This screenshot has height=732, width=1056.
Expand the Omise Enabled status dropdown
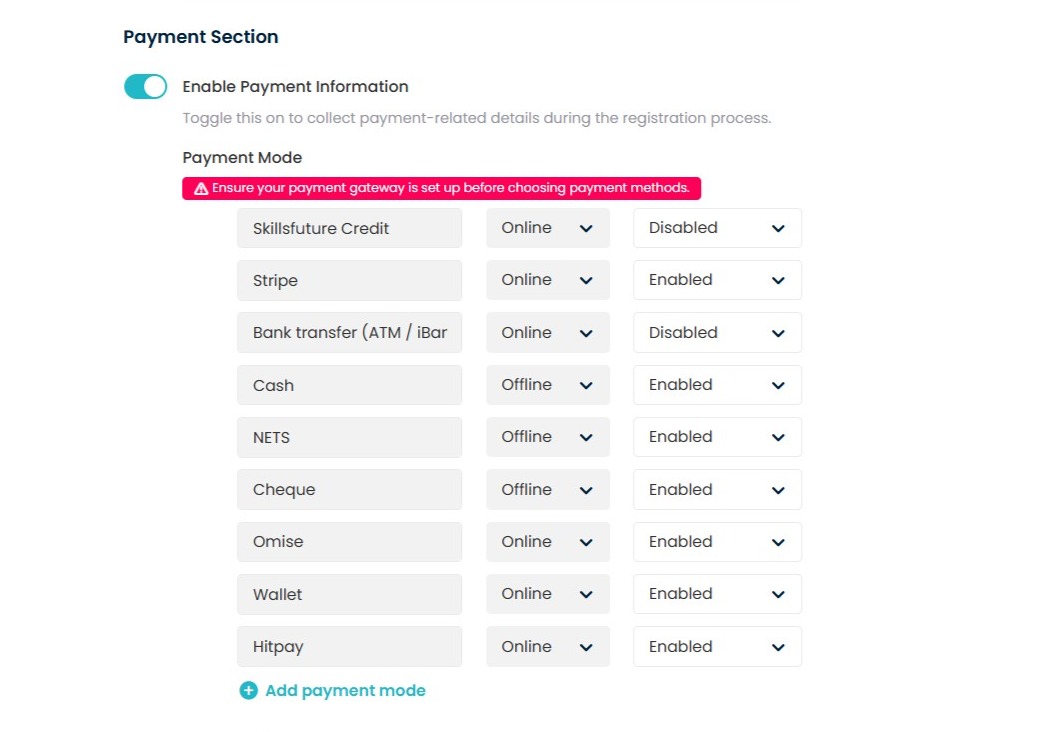pos(717,542)
